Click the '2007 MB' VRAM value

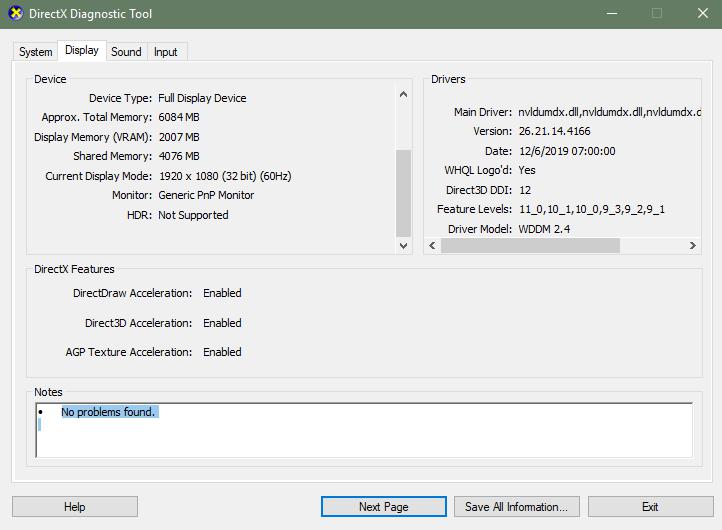click(179, 137)
